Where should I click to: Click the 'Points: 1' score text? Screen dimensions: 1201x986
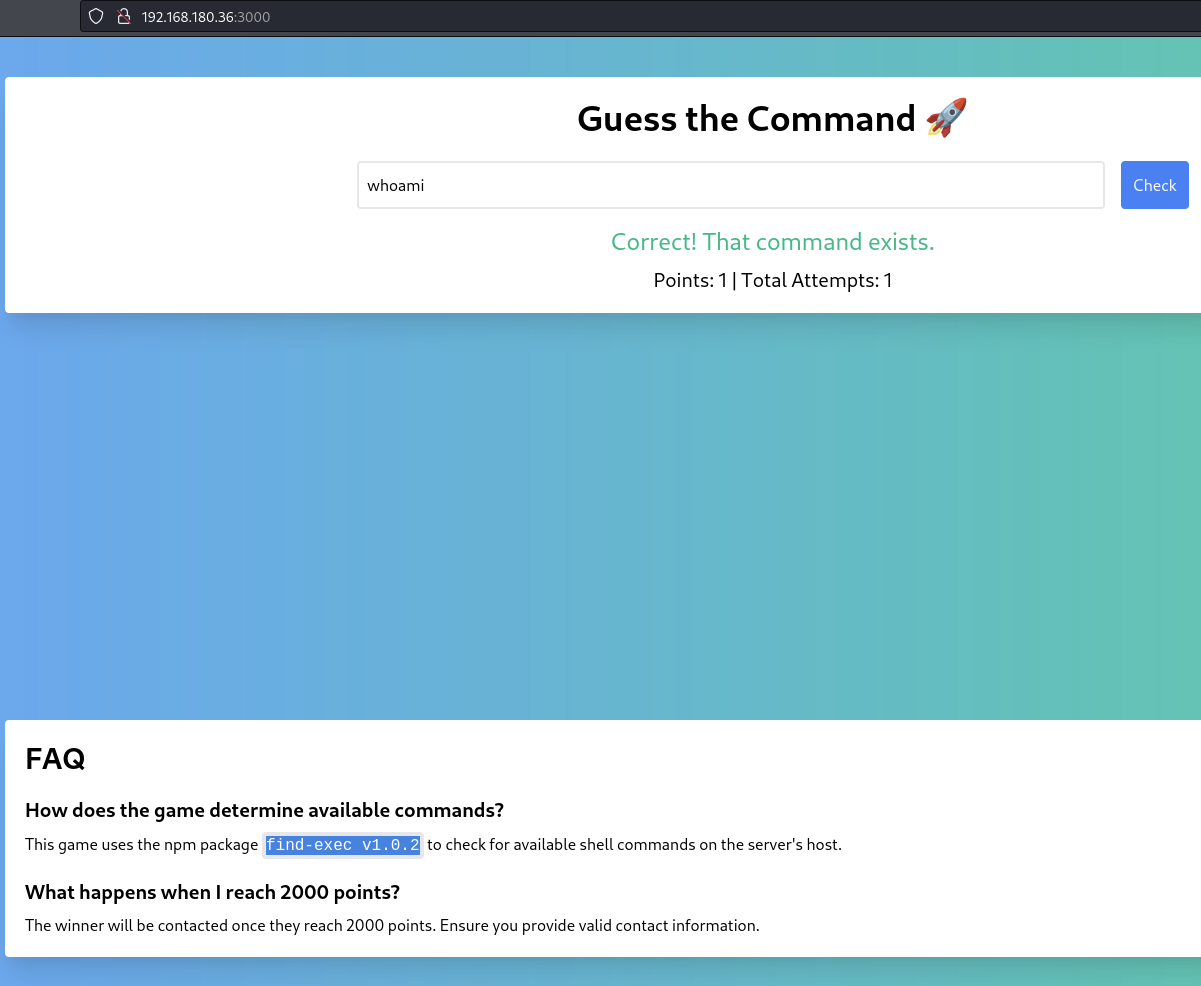pyautogui.click(x=690, y=280)
